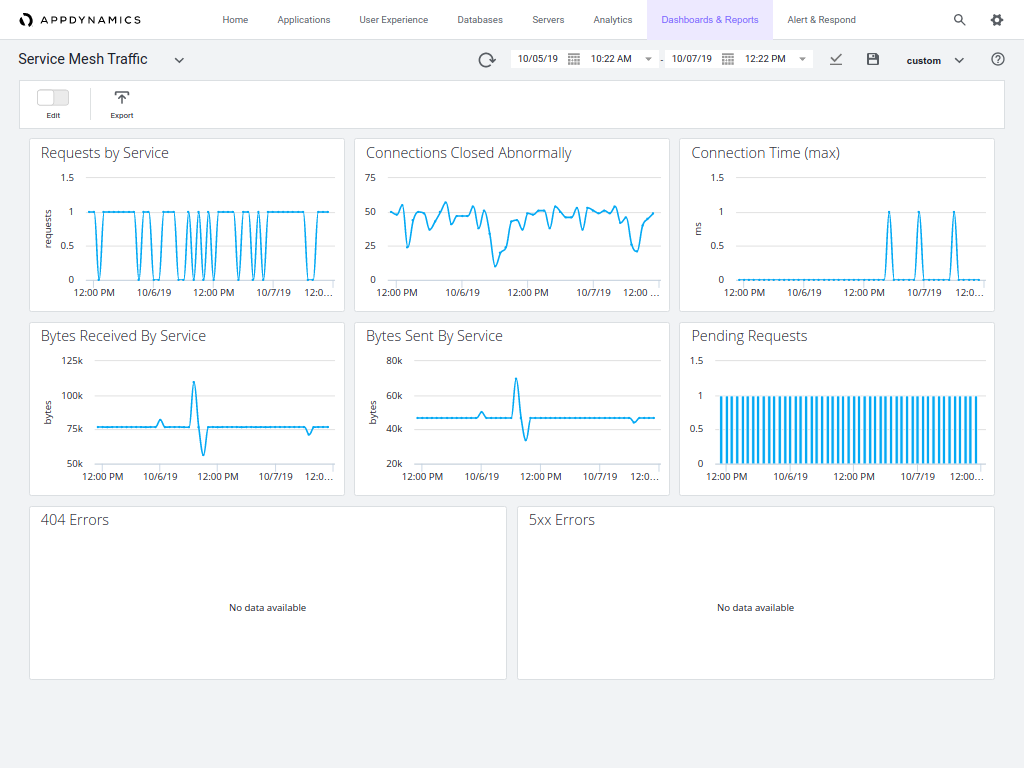The width and height of the screenshot is (1024, 768).
Task: Navigate to the Servers section
Action: pos(548,19)
